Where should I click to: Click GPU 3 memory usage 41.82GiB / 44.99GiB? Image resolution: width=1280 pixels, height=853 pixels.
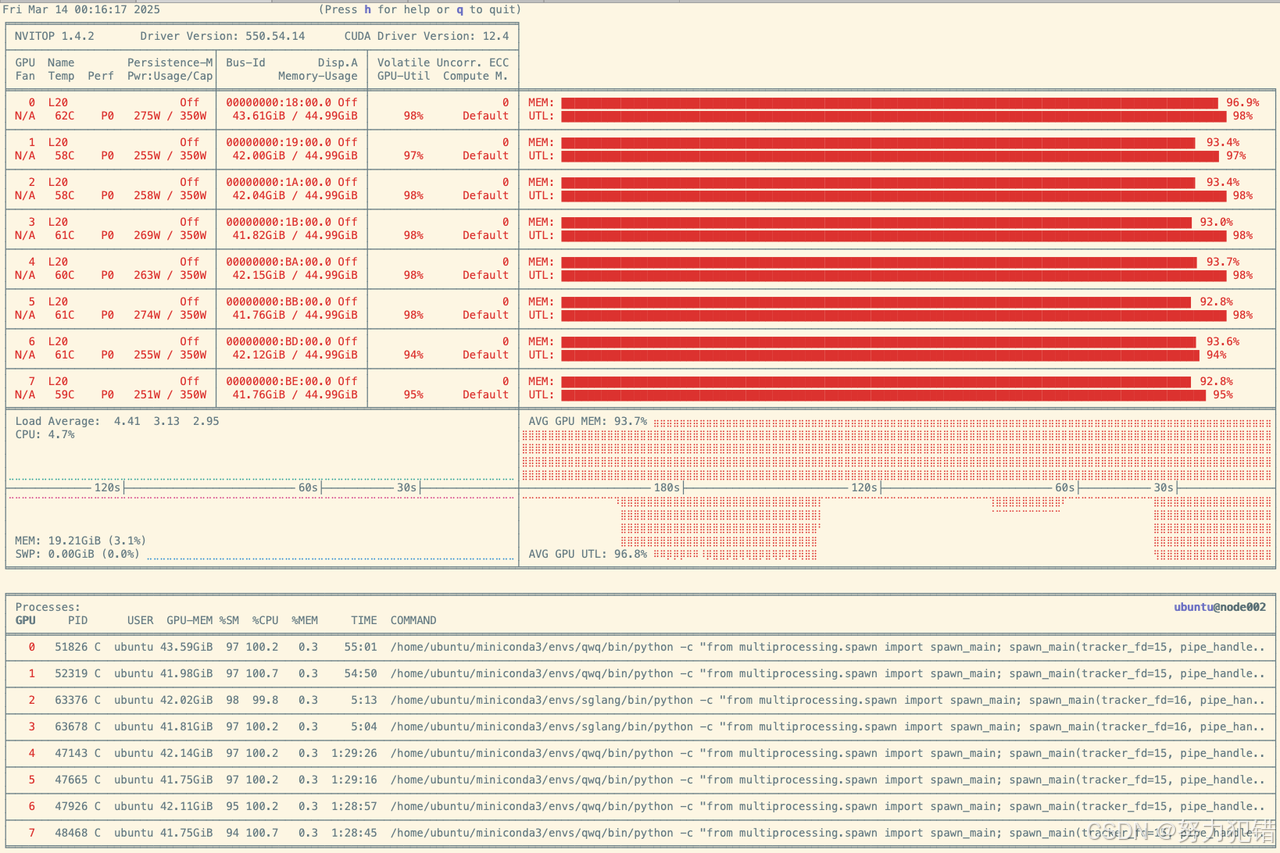(294, 235)
